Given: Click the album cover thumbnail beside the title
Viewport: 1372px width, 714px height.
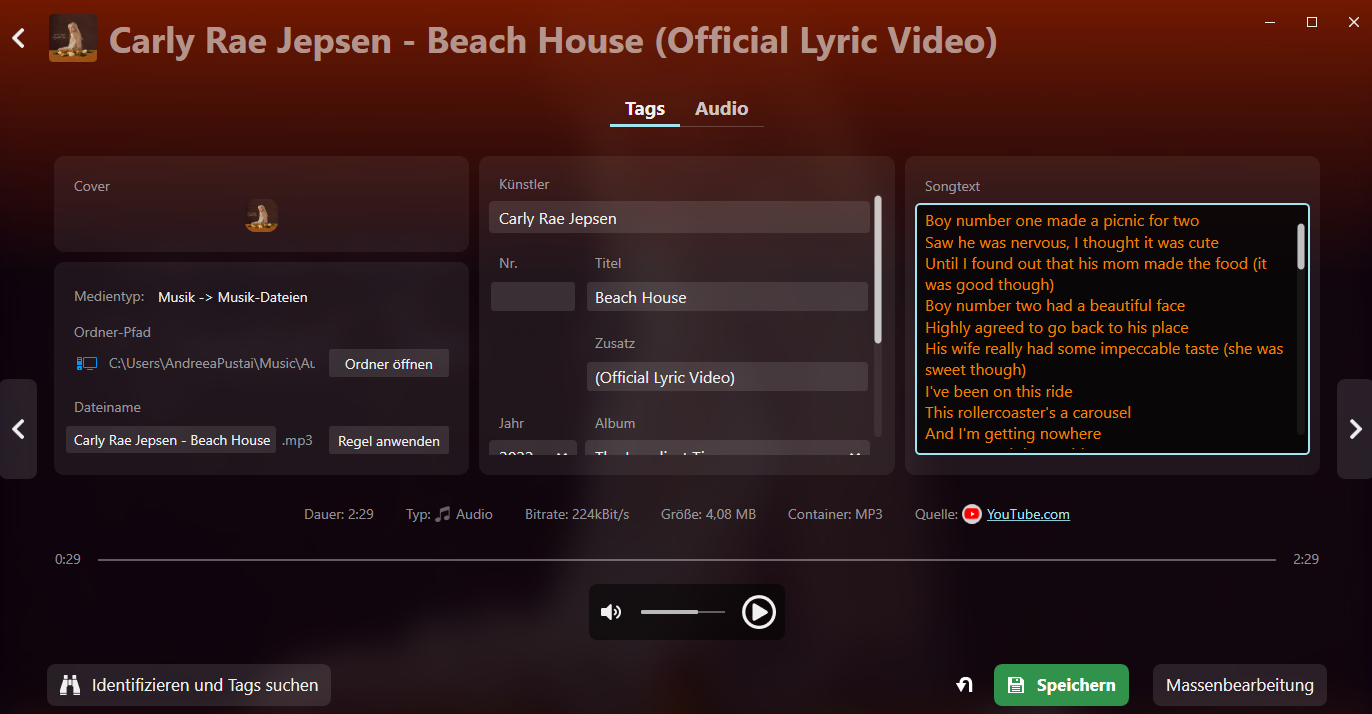Looking at the screenshot, I should click(x=73, y=38).
